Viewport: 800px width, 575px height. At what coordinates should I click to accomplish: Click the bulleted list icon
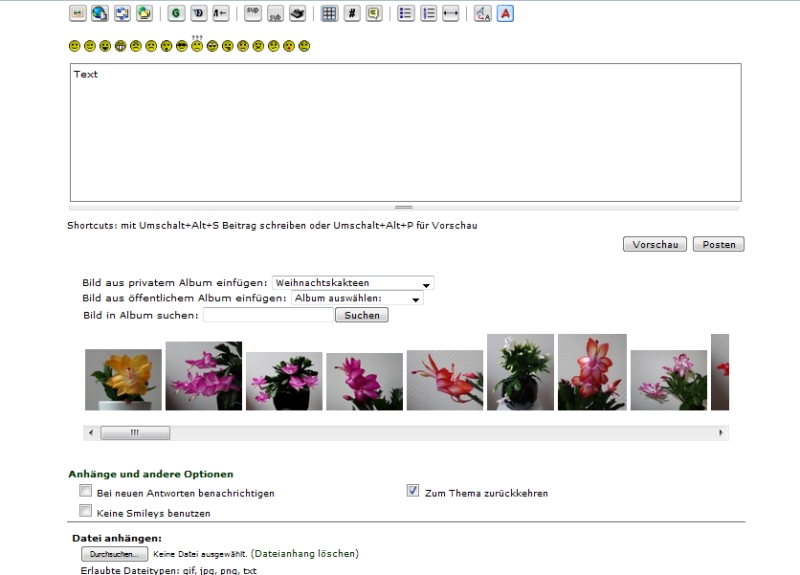tap(406, 14)
